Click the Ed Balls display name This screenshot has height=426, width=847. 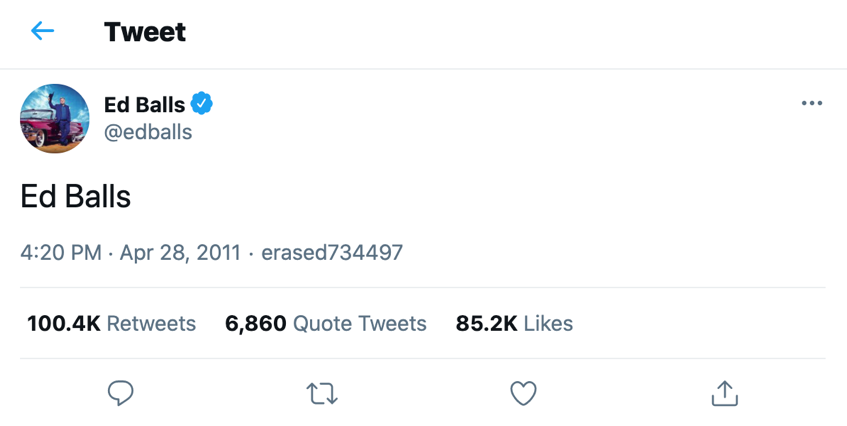pos(144,104)
